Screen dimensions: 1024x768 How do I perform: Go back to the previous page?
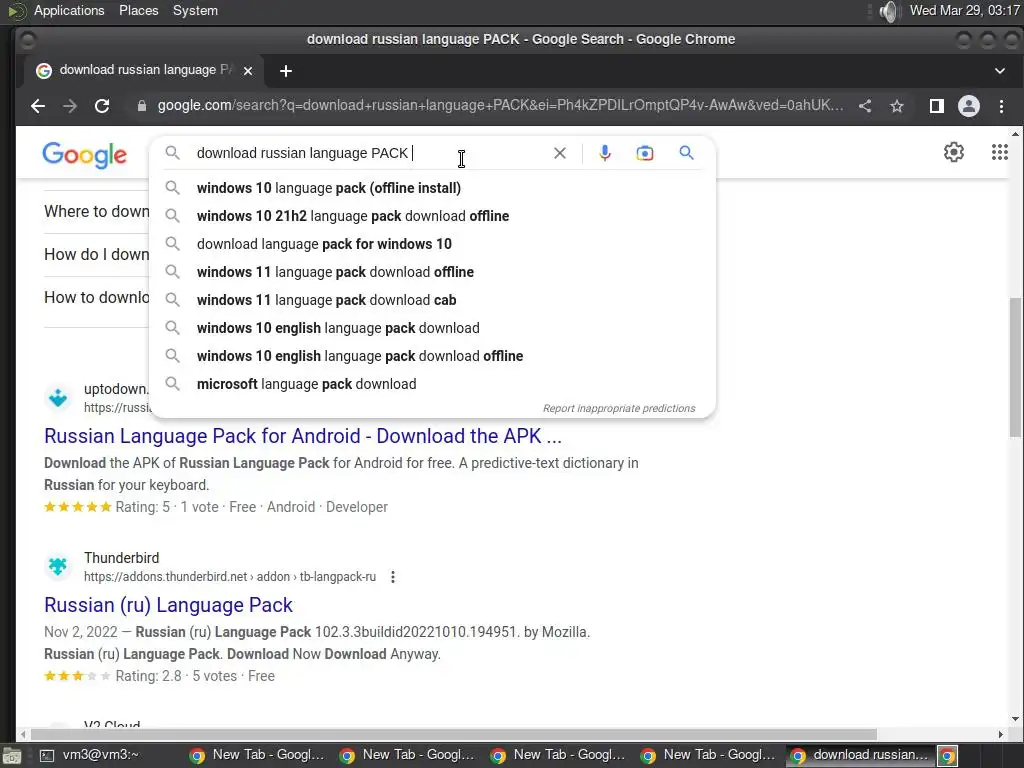coord(38,106)
